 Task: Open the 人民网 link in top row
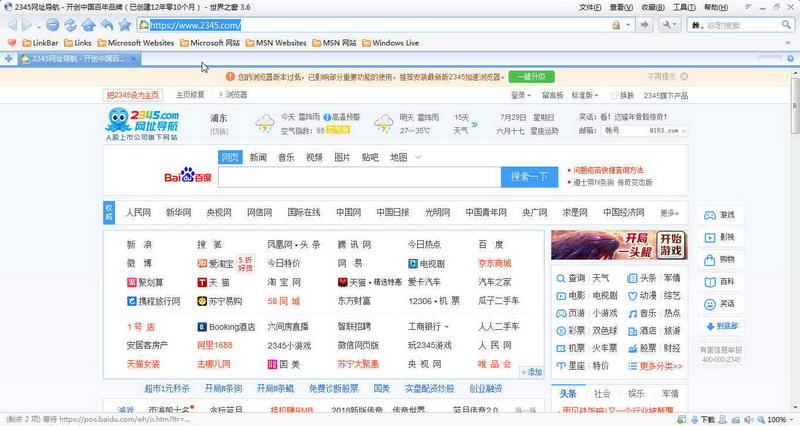(138, 212)
